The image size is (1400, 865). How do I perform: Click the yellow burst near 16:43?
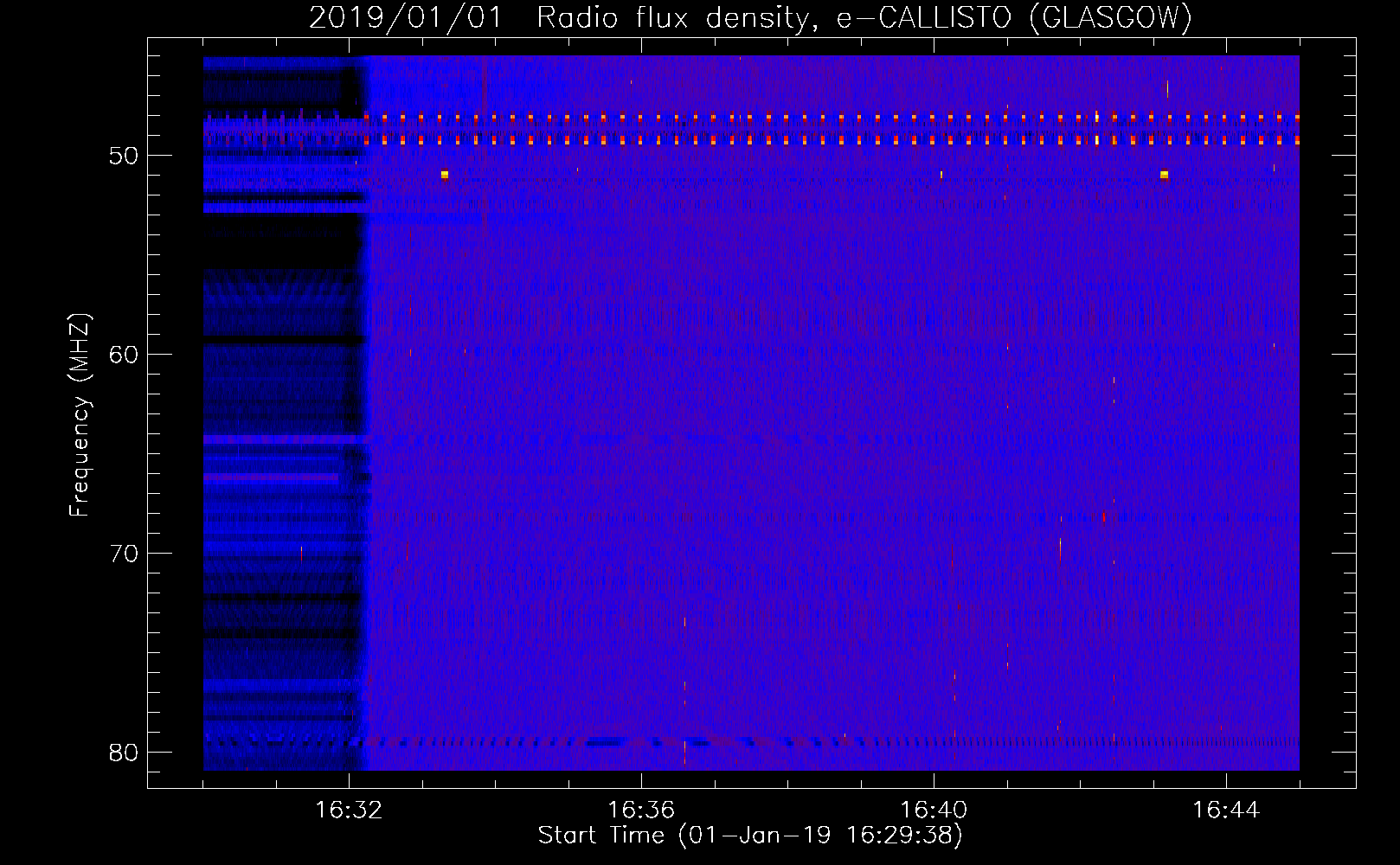[1164, 175]
